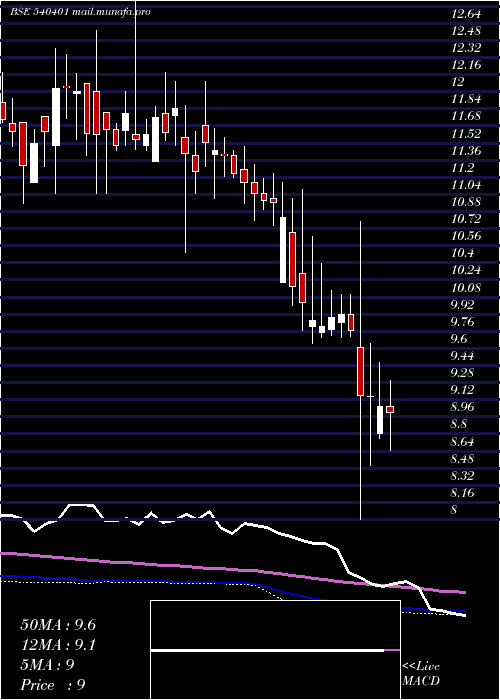Click the 11.68 price axis label

[466, 117]
